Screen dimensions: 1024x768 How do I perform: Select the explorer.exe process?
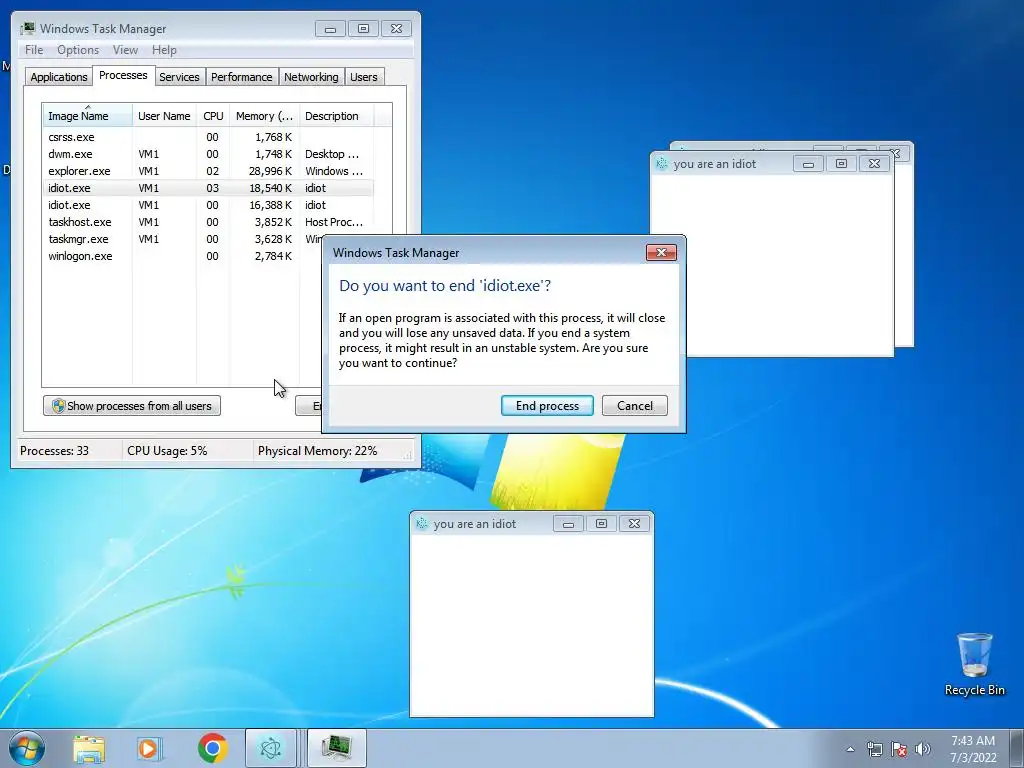click(208, 171)
